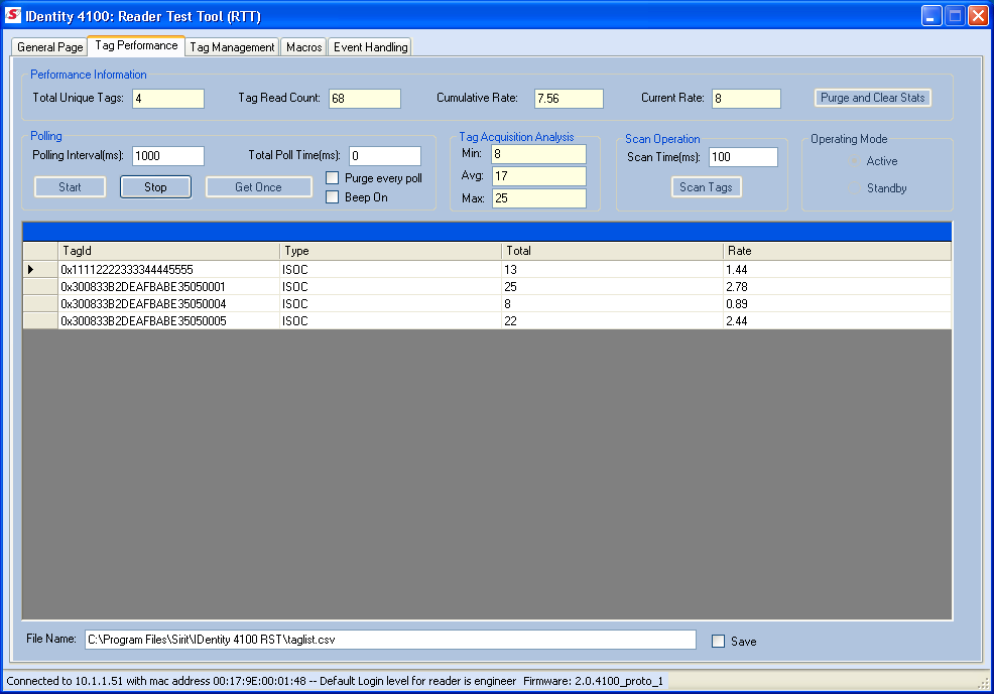Click the Avg acquisition value field
The height and width of the screenshot is (694, 994).
(x=539, y=176)
